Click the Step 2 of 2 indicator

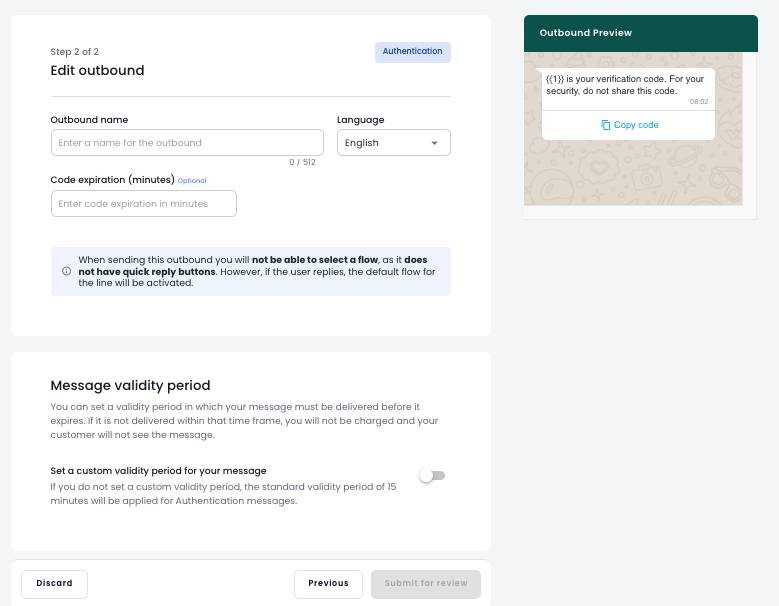pyautogui.click(x=75, y=52)
